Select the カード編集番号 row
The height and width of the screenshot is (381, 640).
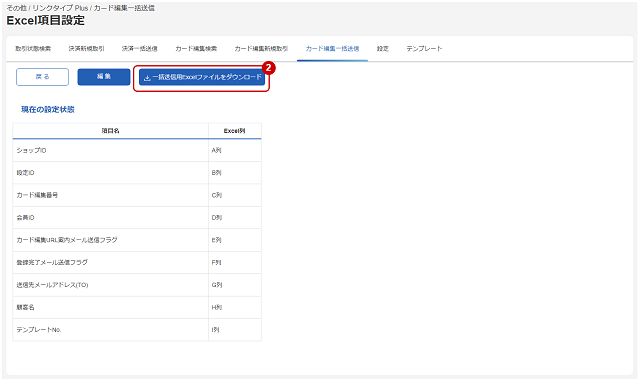click(137, 195)
